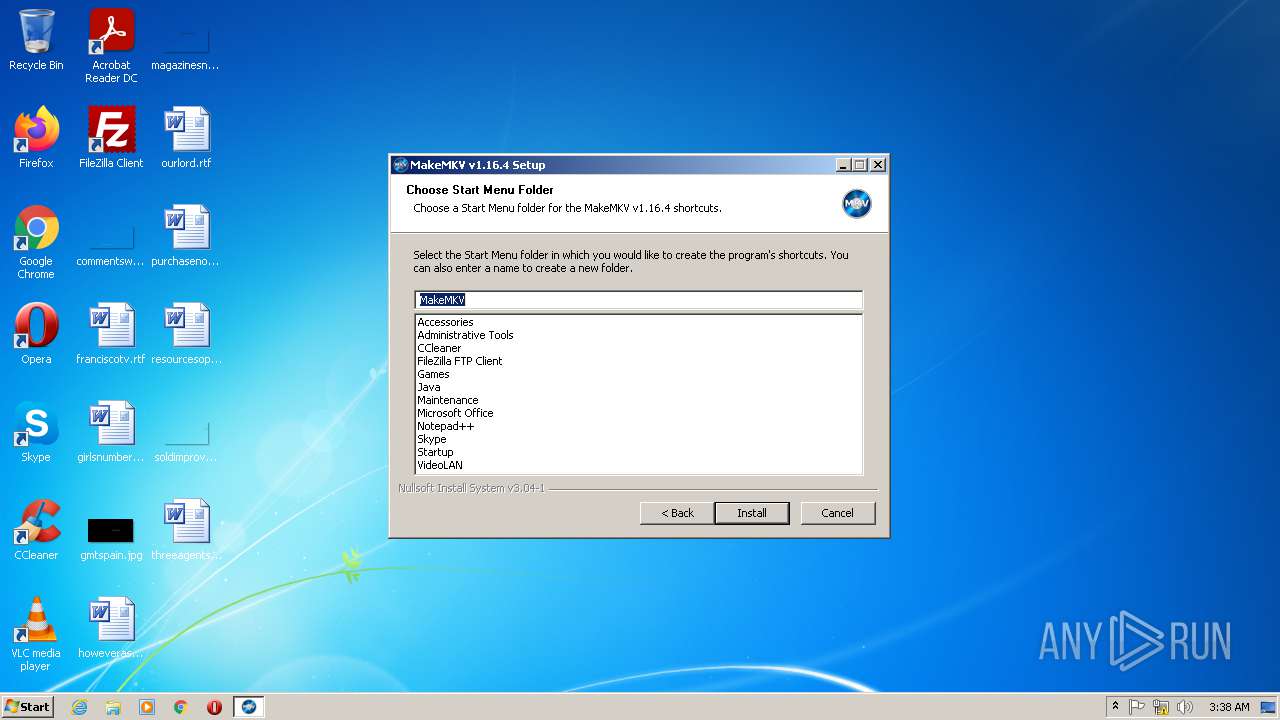Launch Opera from the taskbar
This screenshot has height=720, width=1280.
(x=214, y=707)
